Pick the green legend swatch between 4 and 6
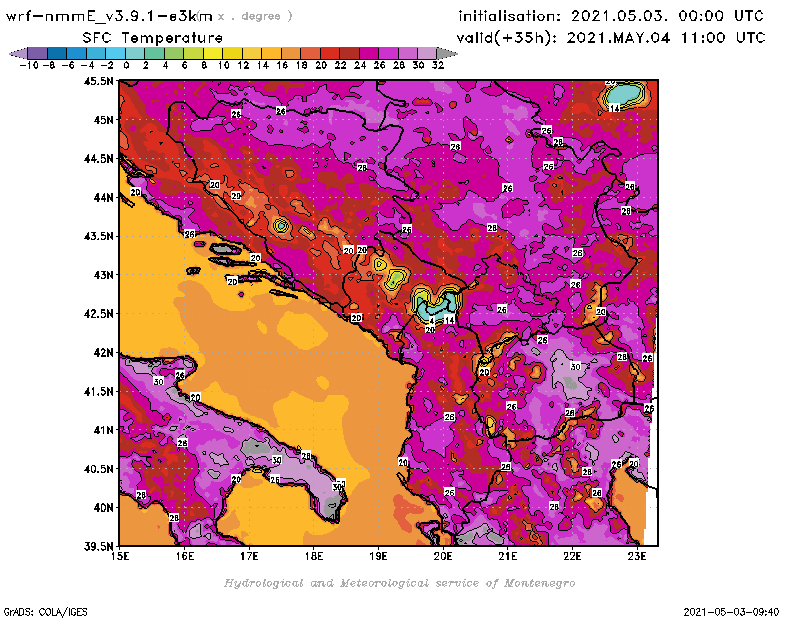Image resolution: width=800 pixels, height=618 pixels. pos(174,53)
